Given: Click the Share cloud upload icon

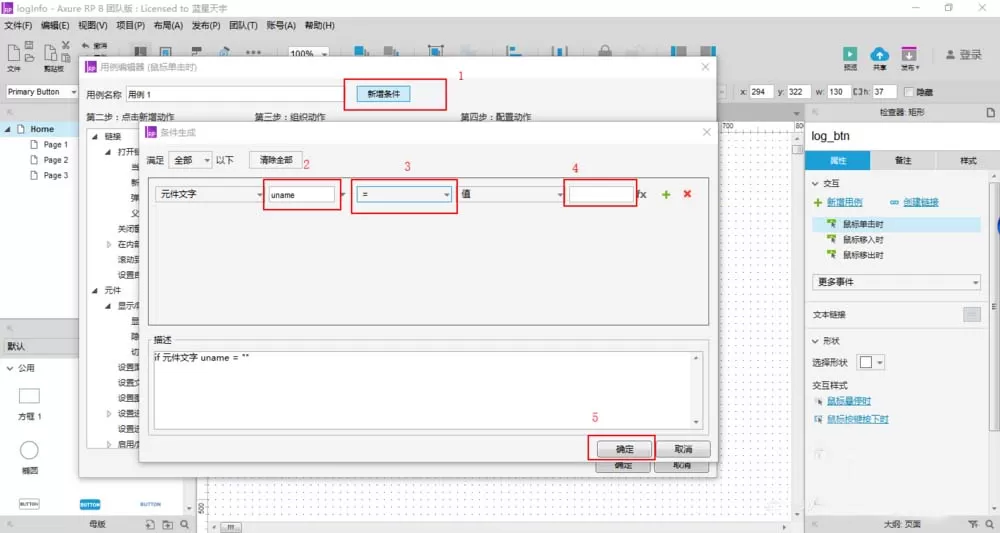Looking at the screenshot, I should [x=879, y=54].
